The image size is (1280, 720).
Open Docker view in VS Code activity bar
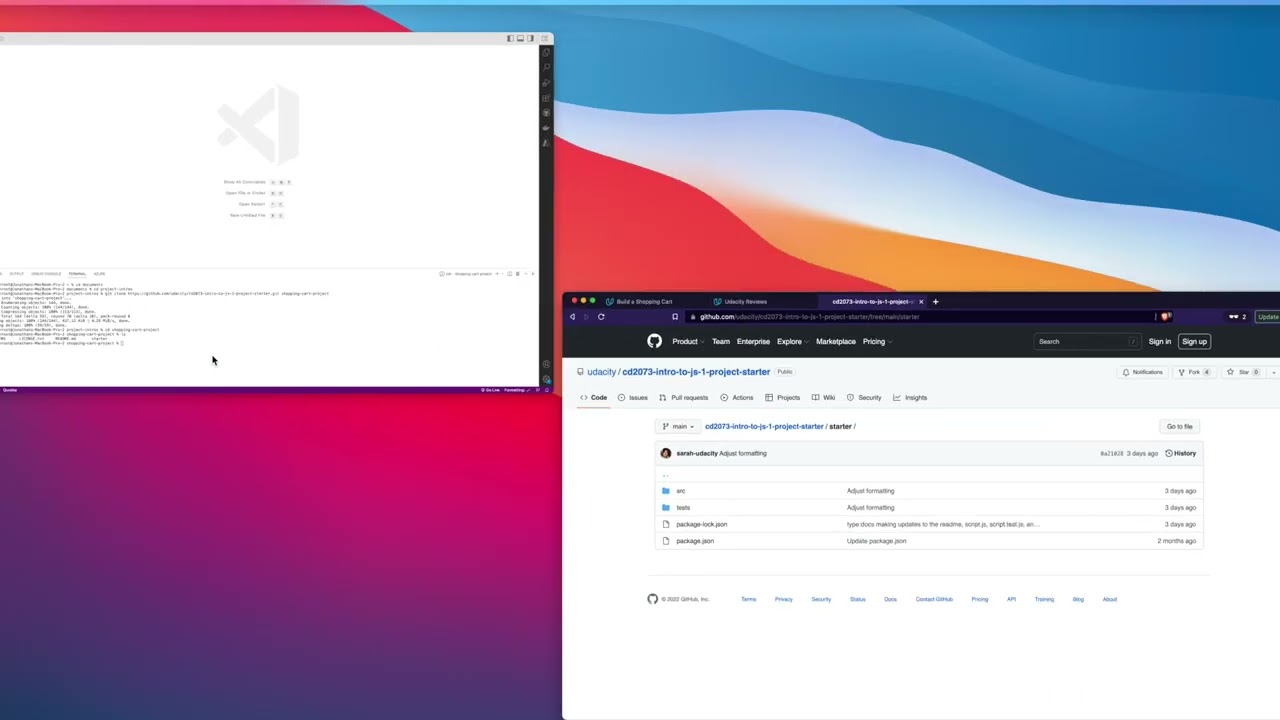pos(546,128)
